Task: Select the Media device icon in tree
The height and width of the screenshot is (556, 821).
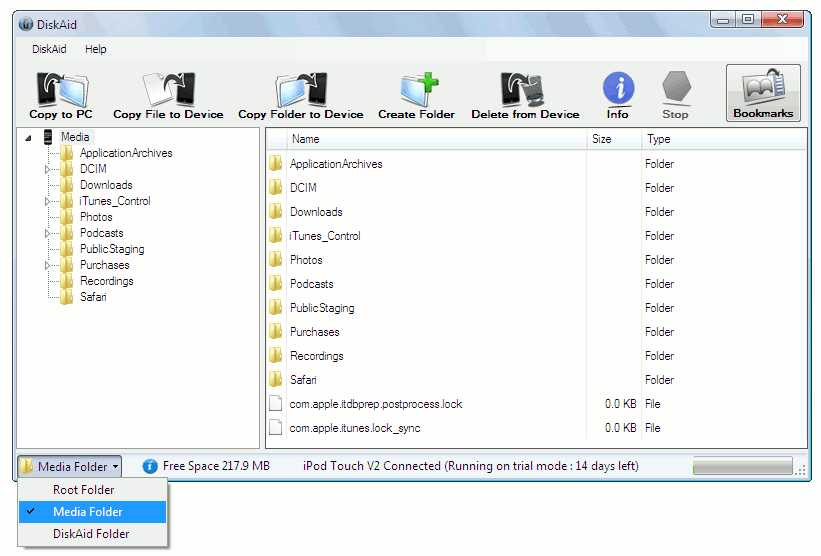Action: click(48, 137)
